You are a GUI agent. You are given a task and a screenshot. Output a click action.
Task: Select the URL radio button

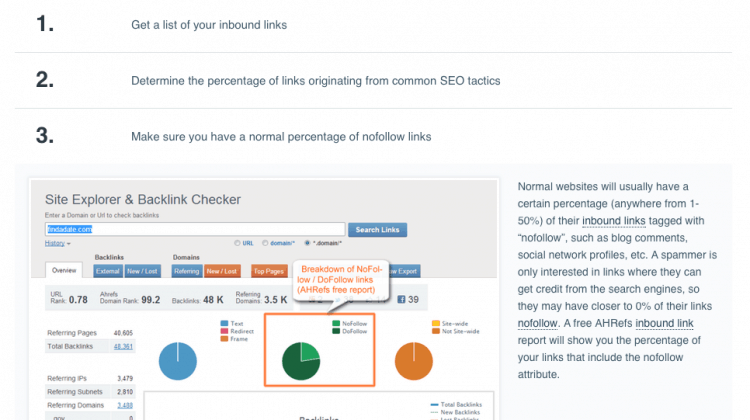tap(237, 243)
